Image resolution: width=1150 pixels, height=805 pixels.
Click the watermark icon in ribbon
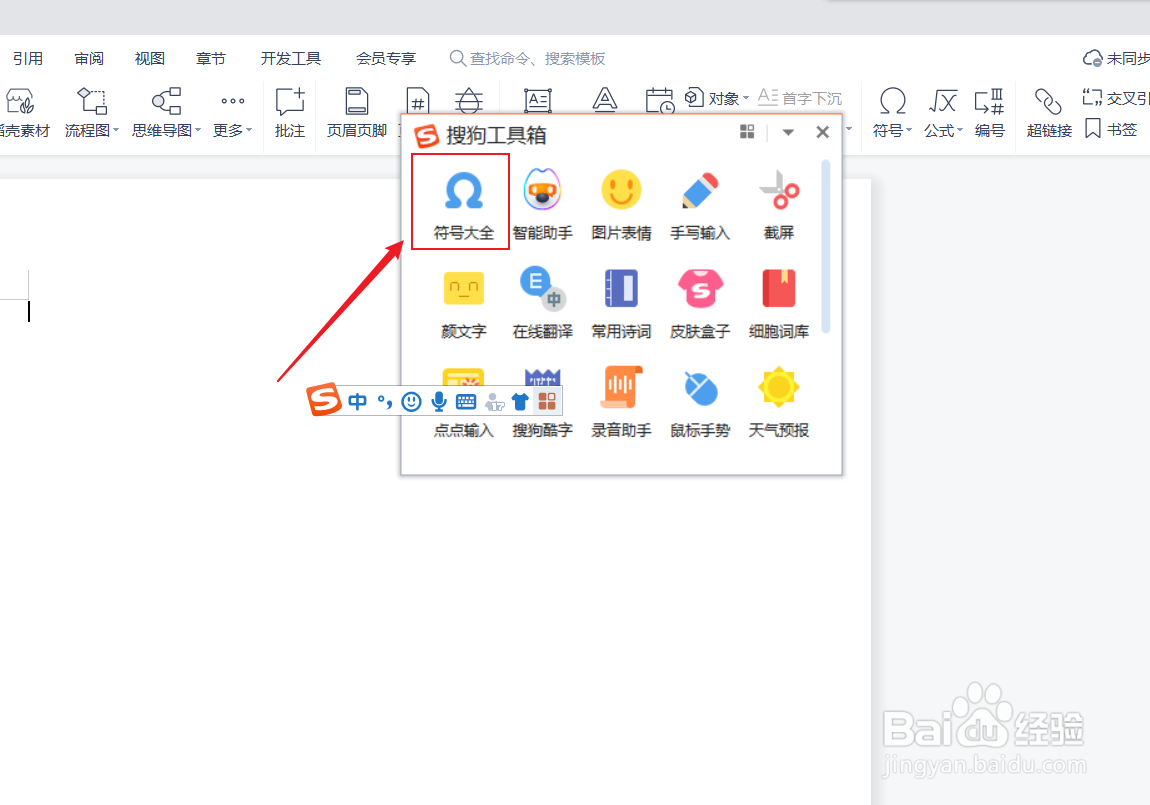(469, 100)
